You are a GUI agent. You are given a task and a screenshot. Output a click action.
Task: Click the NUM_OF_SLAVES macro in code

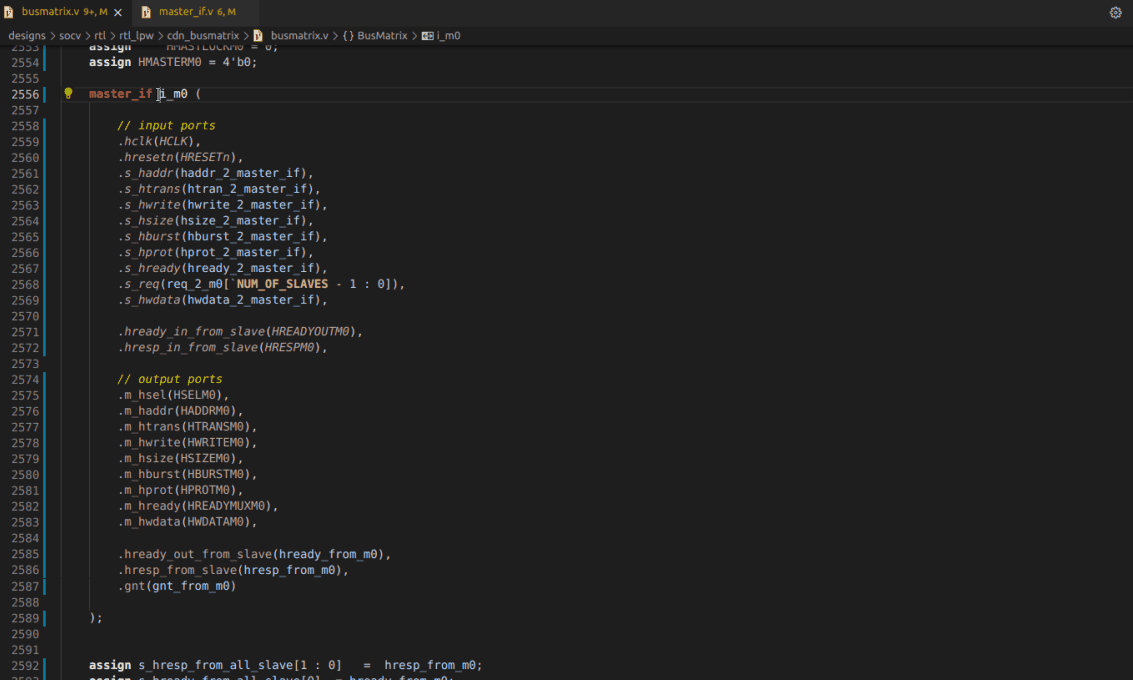point(281,284)
